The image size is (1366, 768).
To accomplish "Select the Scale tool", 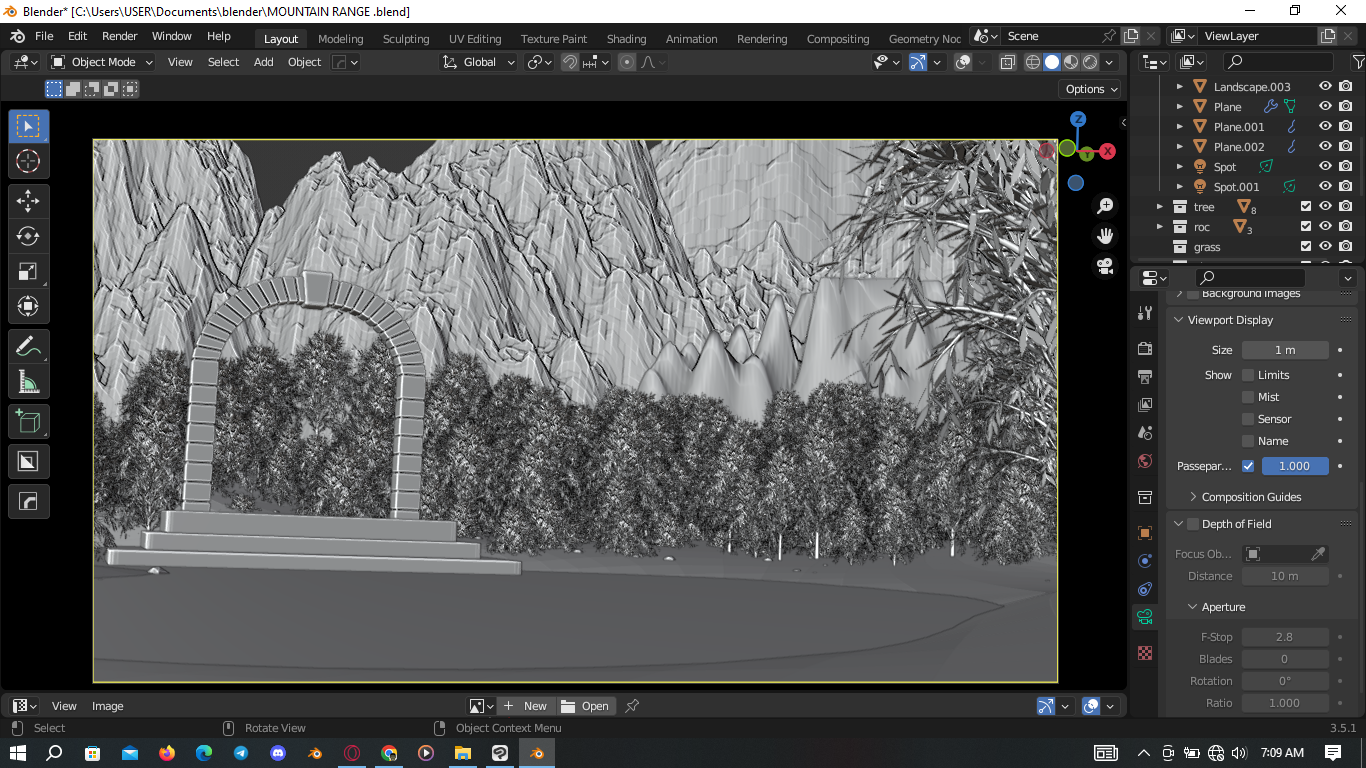I will [x=28, y=271].
